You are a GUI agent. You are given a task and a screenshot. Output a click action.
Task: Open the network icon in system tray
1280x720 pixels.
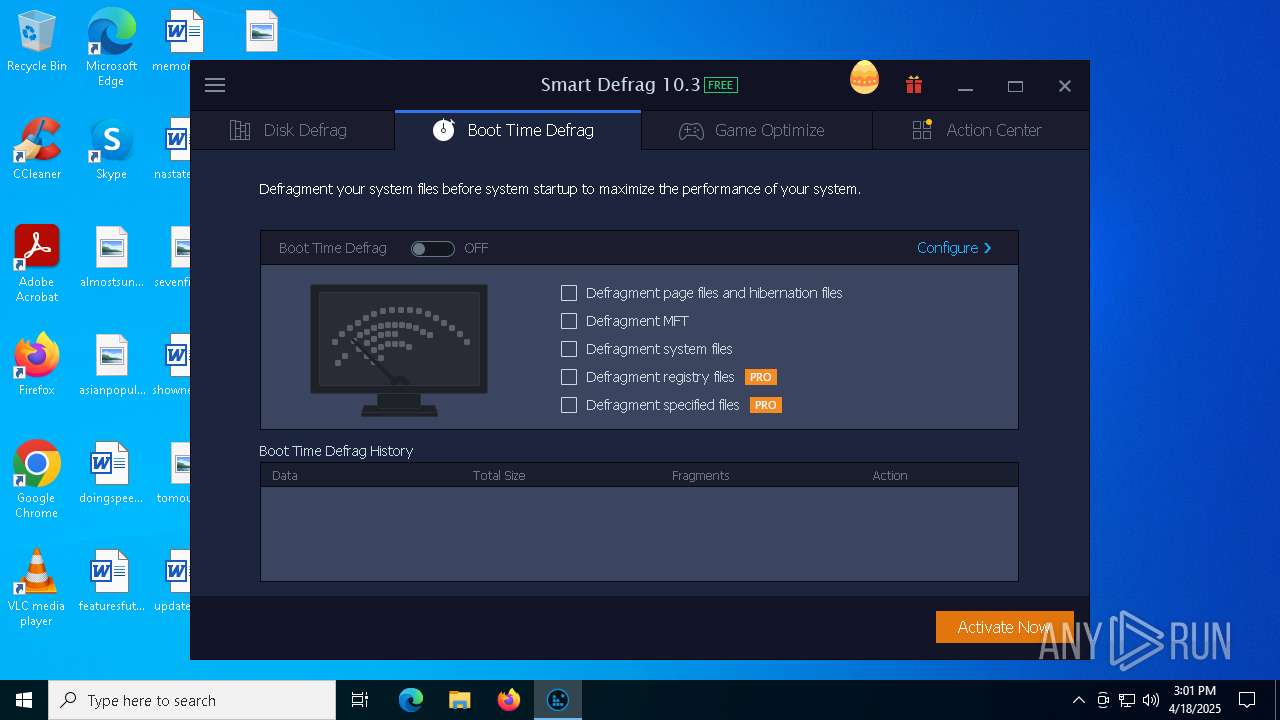point(1127,700)
